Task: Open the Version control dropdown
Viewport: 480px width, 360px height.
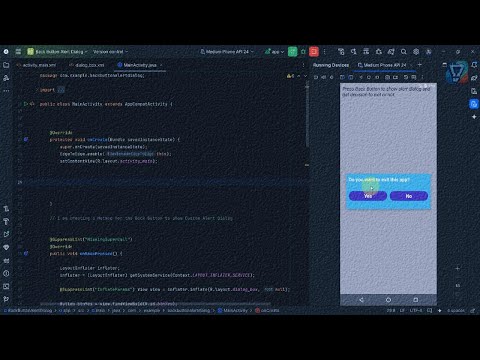Action: (x=110, y=52)
